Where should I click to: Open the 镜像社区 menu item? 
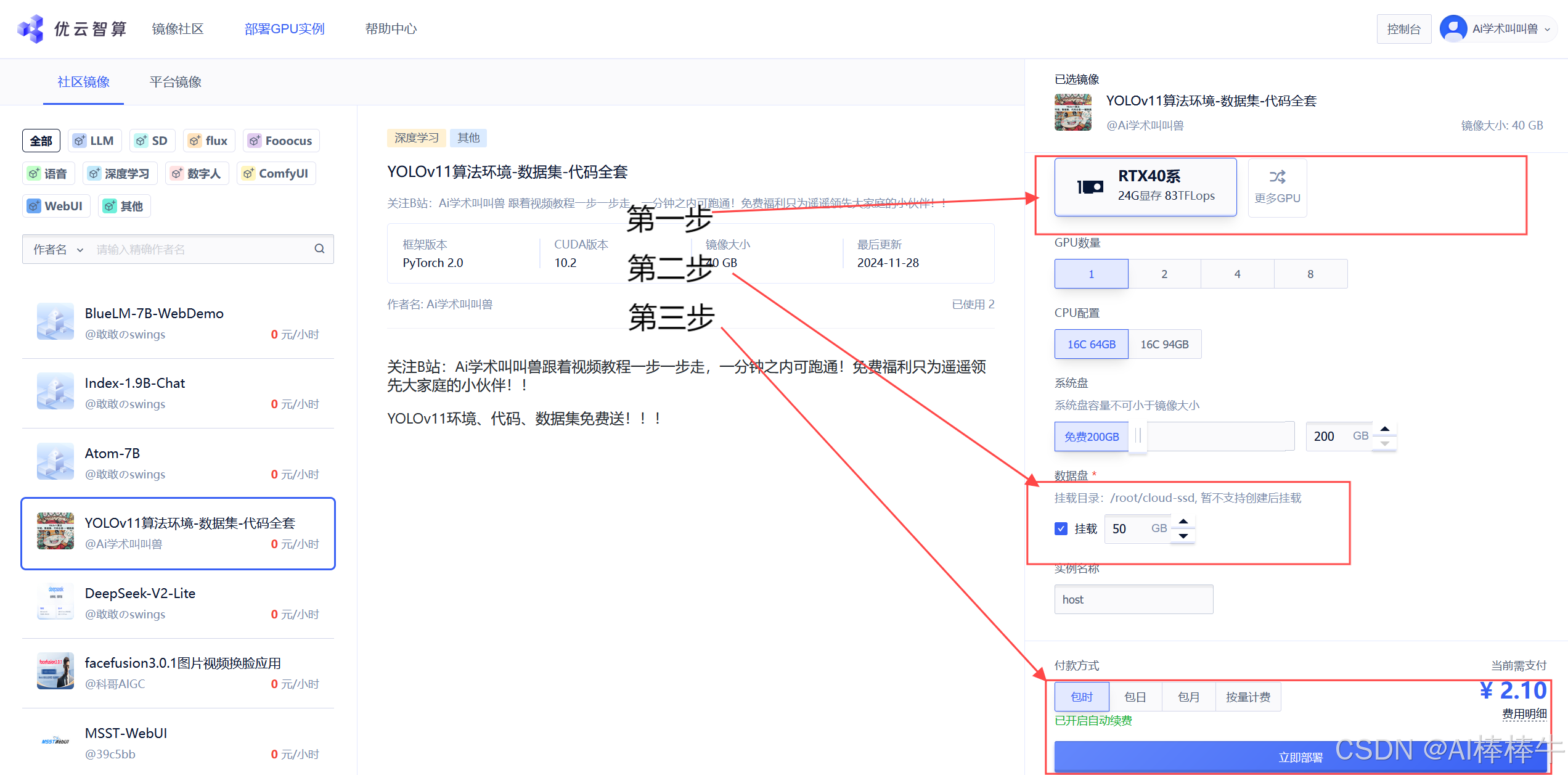pyautogui.click(x=178, y=29)
